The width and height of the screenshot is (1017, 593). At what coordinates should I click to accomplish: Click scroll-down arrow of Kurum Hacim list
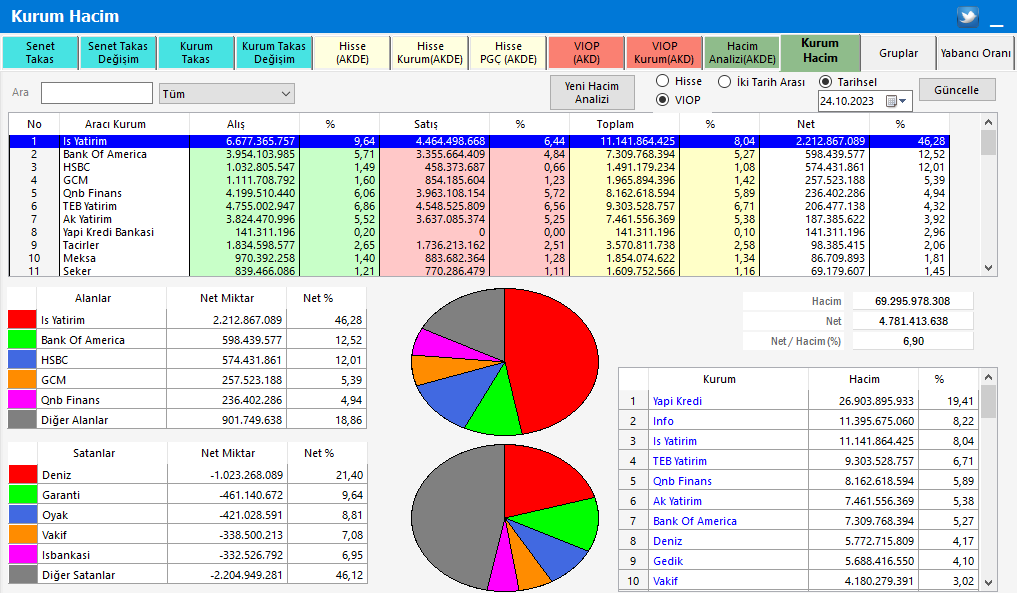pos(988,583)
